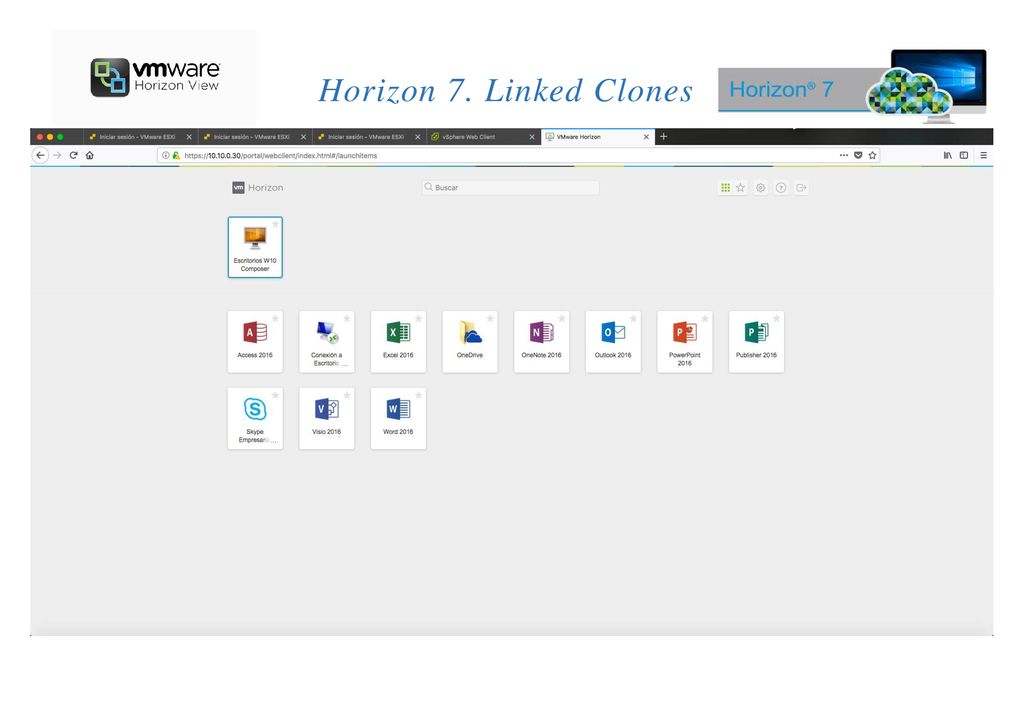Open Outlook 2016
This screenshot has height=724, width=1024.
click(x=613, y=341)
